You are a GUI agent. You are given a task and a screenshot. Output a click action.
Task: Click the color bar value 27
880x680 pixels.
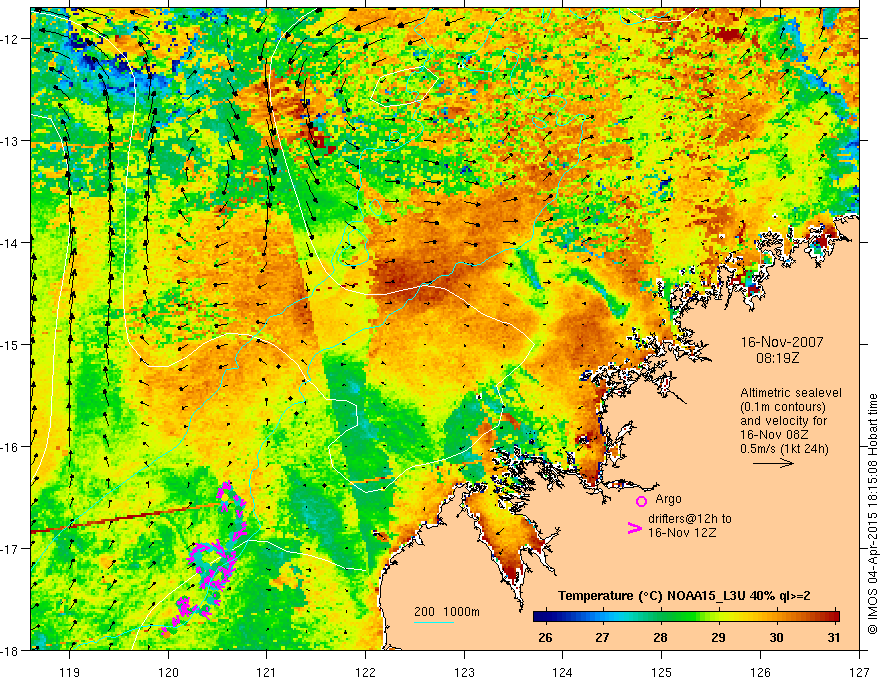(x=602, y=637)
